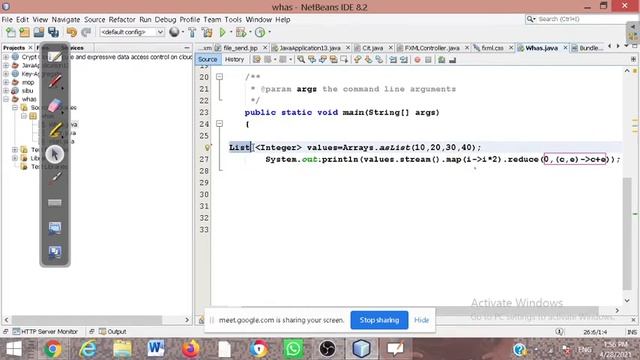Click the Windows Start button
640x360 pixels.
[x=14, y=349]
